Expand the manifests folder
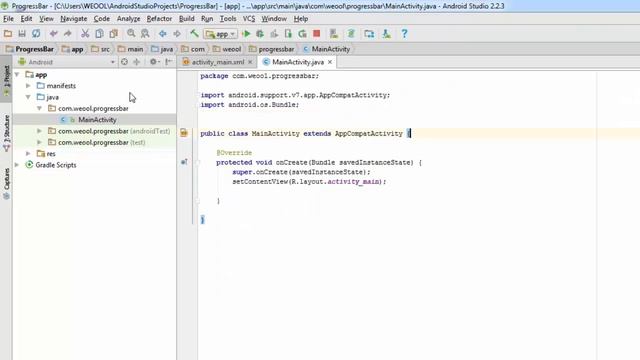The height and width of the screenshot is (360, 640). [x=28, y=86]
